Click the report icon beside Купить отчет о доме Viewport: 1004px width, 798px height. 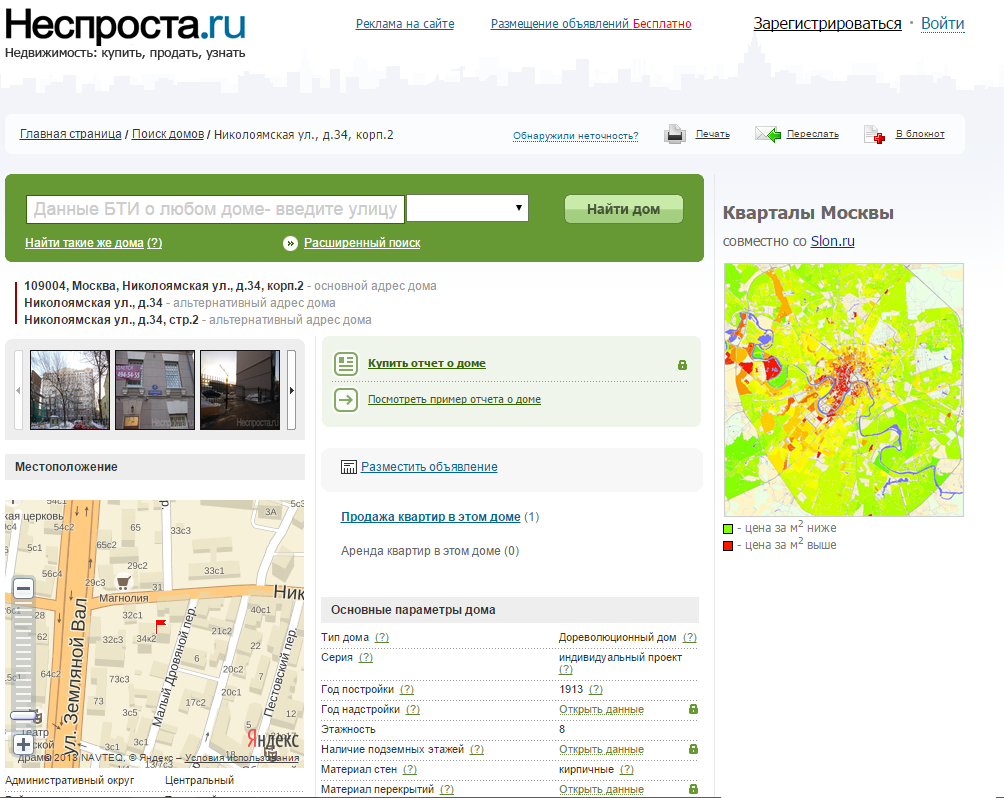pos(346,364)
